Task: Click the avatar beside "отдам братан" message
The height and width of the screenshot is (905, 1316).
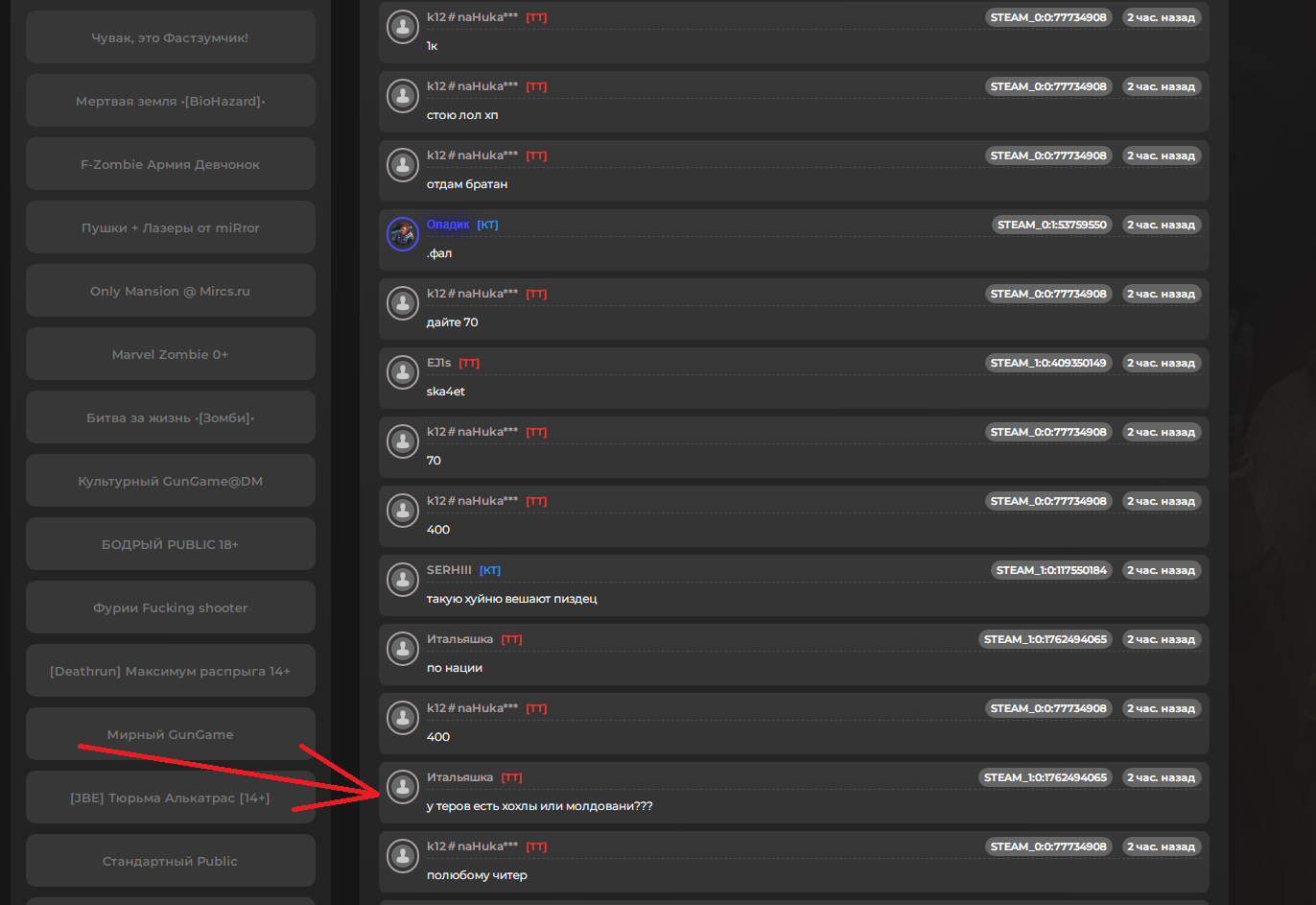Action: tap(403, 164)
